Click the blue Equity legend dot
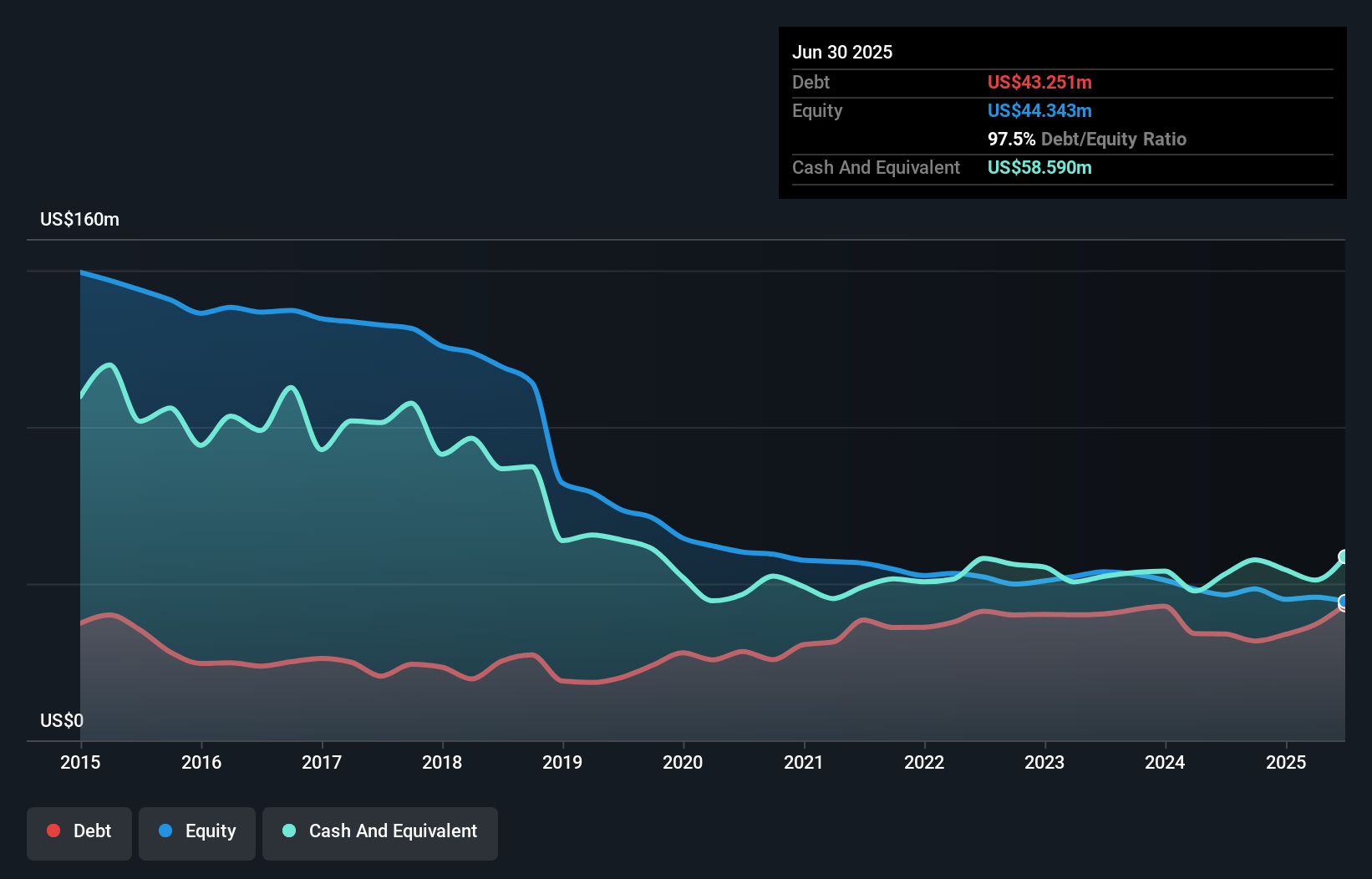The image size is (1372, 879). click(165, 831)
